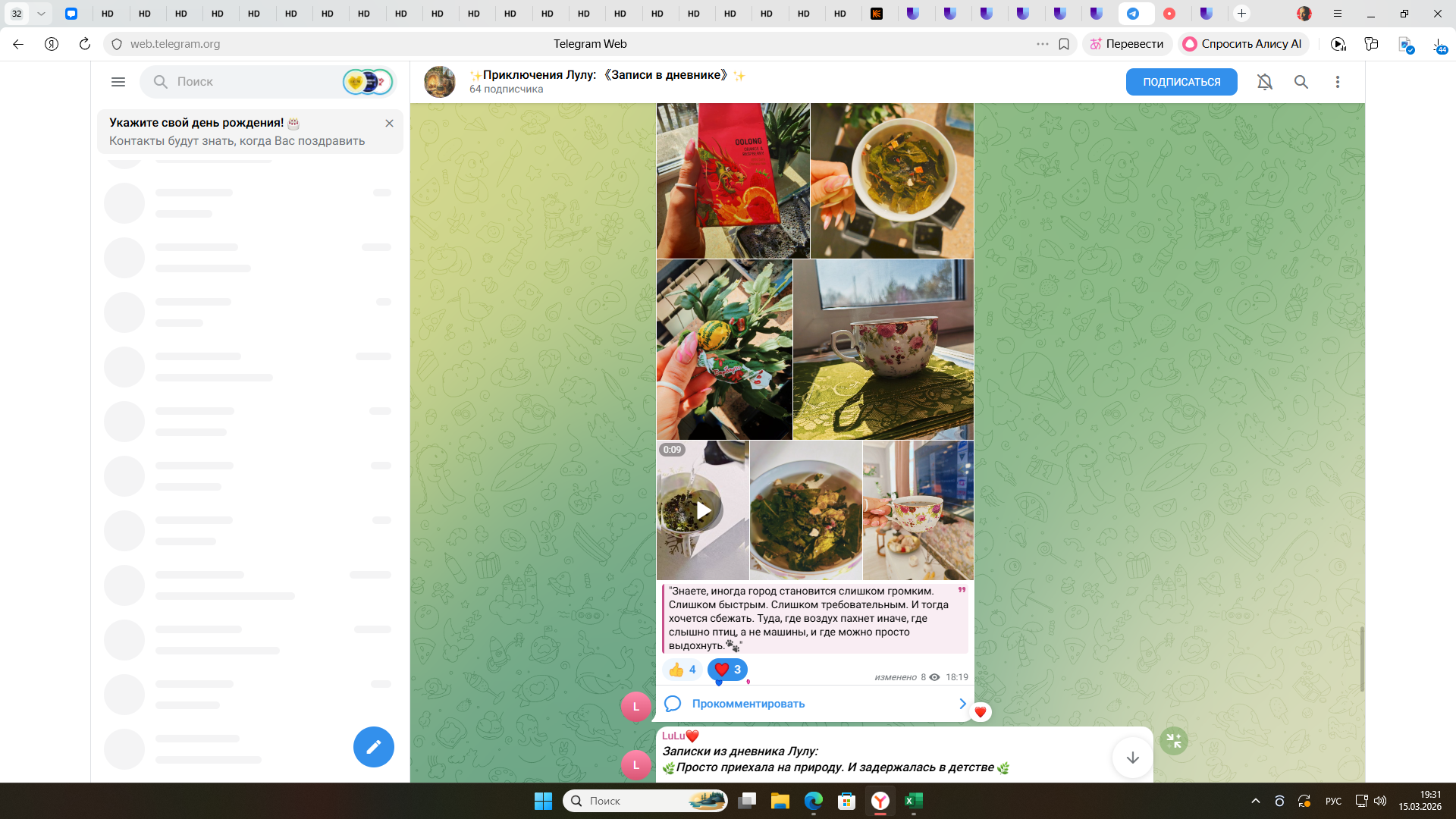
Task: Show hidden system tray icons chevron
Action: [1256, 801]
